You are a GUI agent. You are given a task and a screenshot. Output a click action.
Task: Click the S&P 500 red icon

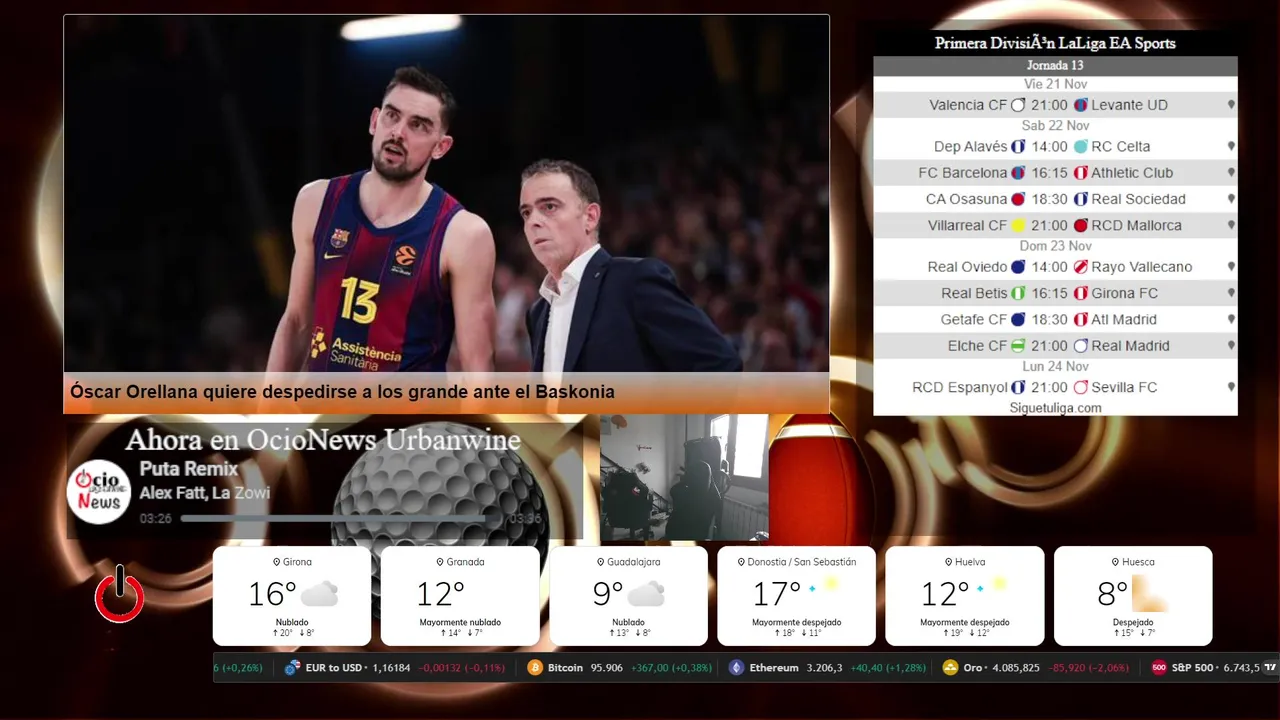tap(1159, 668)
